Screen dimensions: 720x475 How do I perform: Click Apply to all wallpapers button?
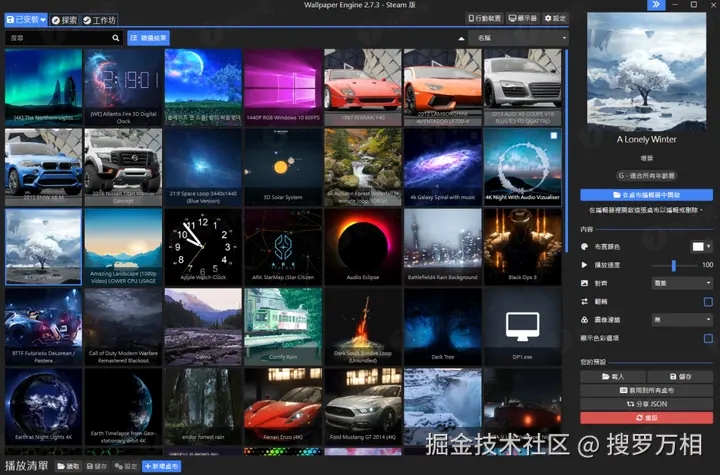pyautogui.click(x=647, y=390)
